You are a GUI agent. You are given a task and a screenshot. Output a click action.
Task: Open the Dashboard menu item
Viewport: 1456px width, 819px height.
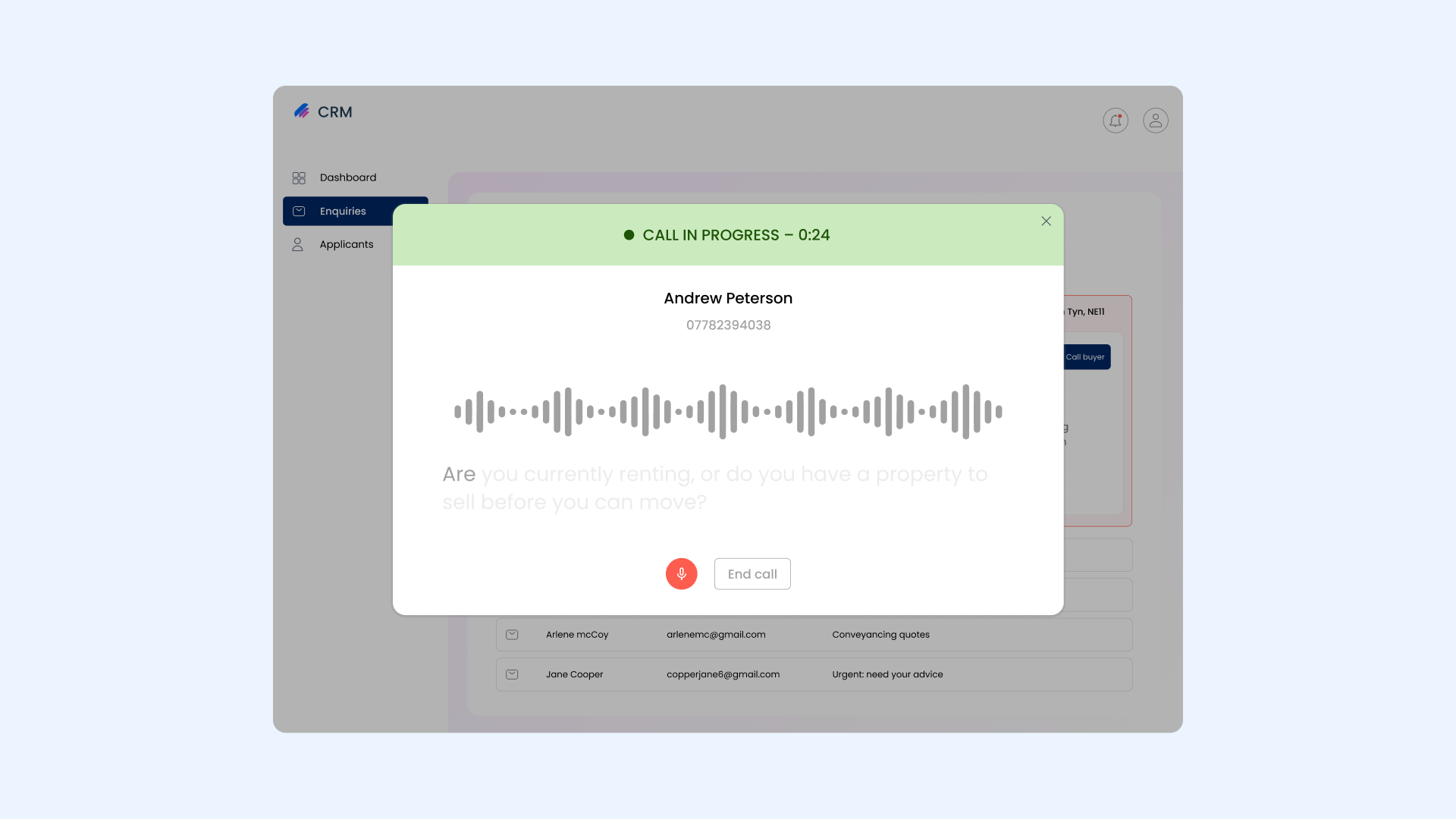click(347, 177)
